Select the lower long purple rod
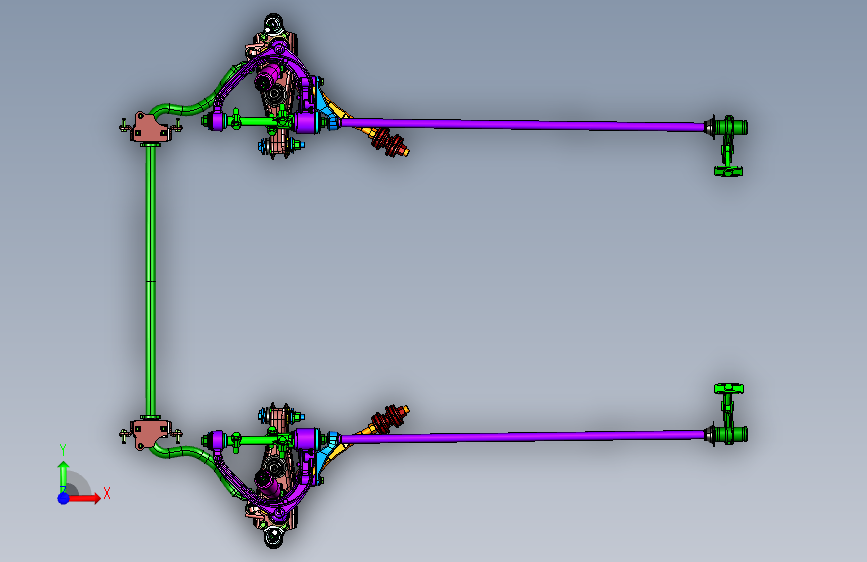 point(523,436)
